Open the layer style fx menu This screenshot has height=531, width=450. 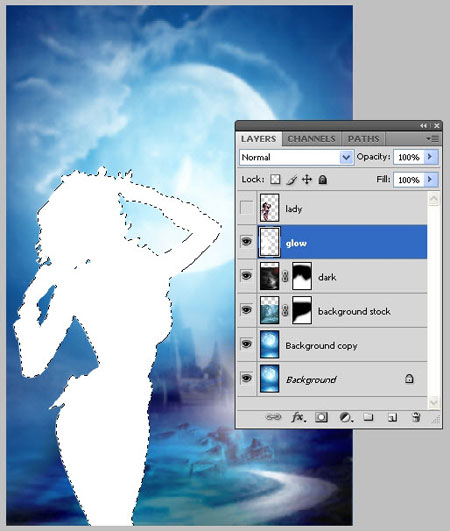pos(298,417)
